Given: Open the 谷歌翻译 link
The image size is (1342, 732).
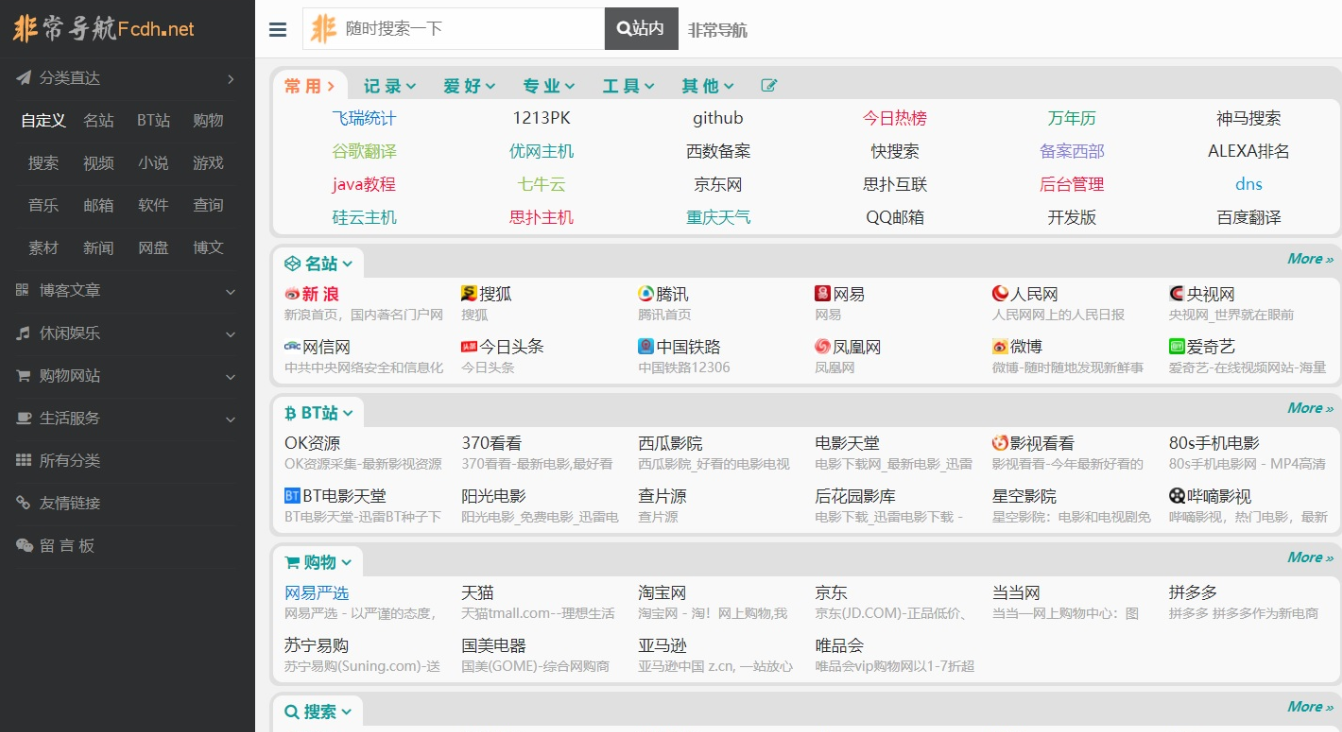Looking at the screenshot, I should [364, 151].
